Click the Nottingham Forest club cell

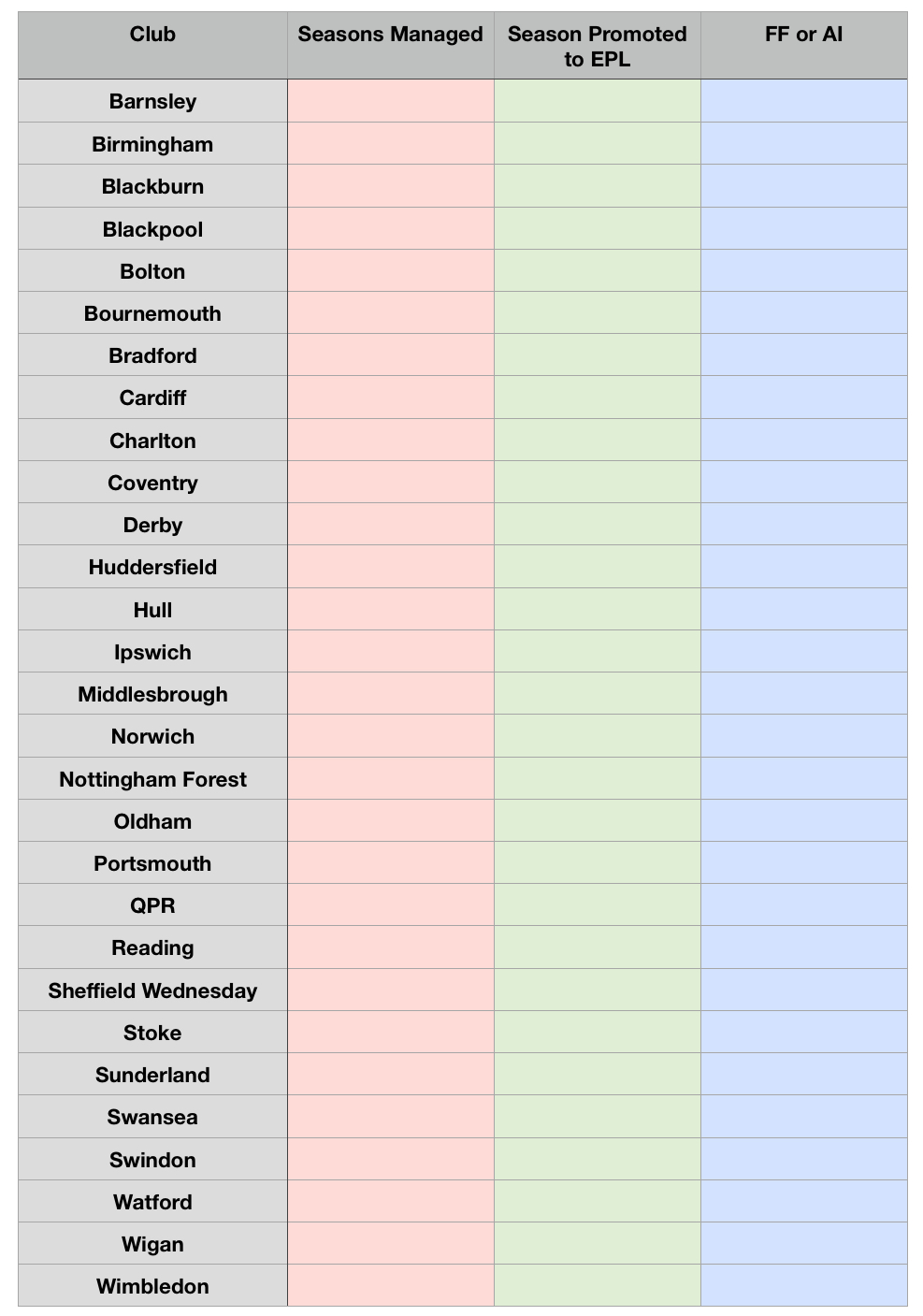(152, 779)
